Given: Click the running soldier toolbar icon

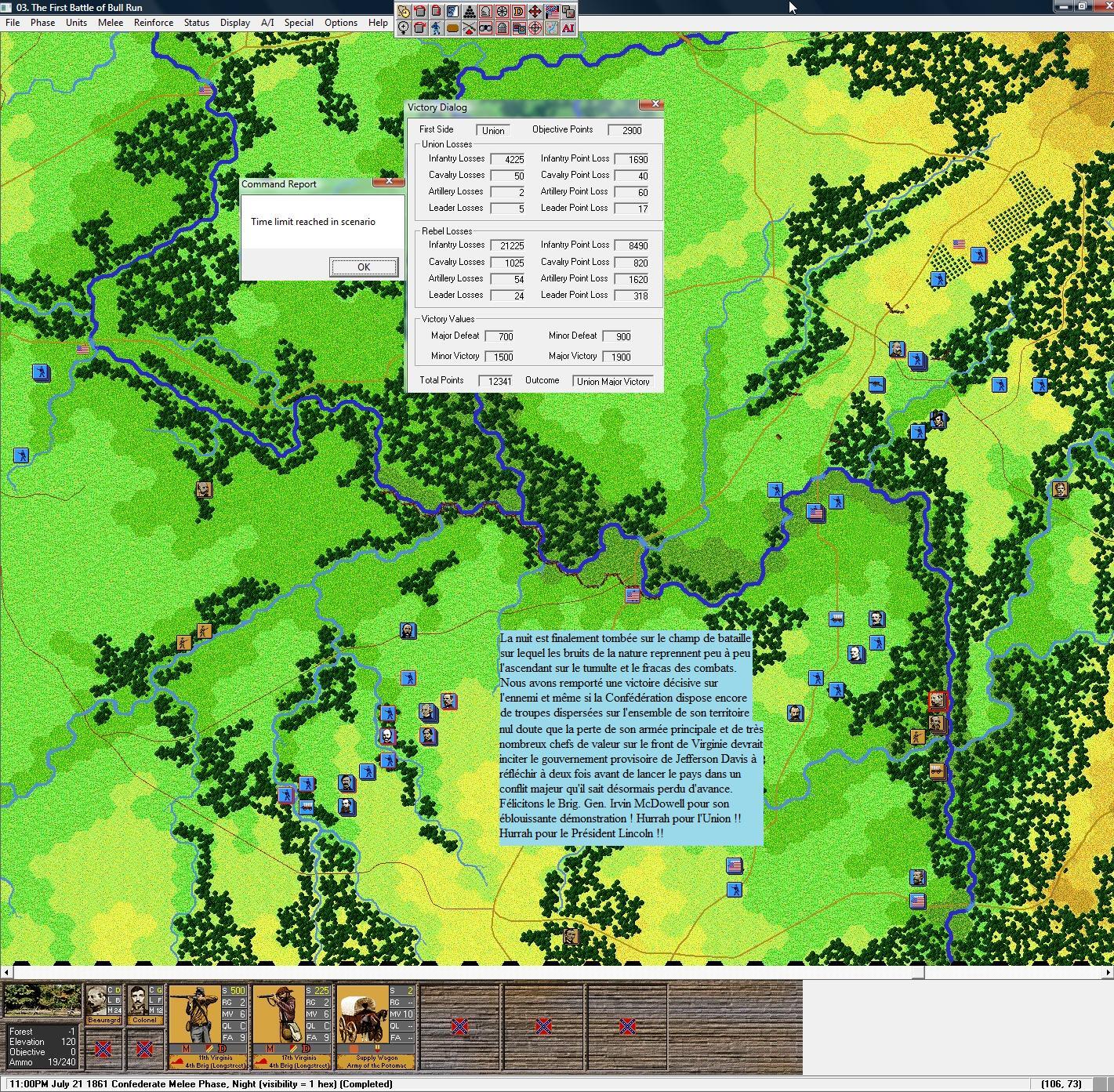Looking at the screenshot, I should 437,28.
